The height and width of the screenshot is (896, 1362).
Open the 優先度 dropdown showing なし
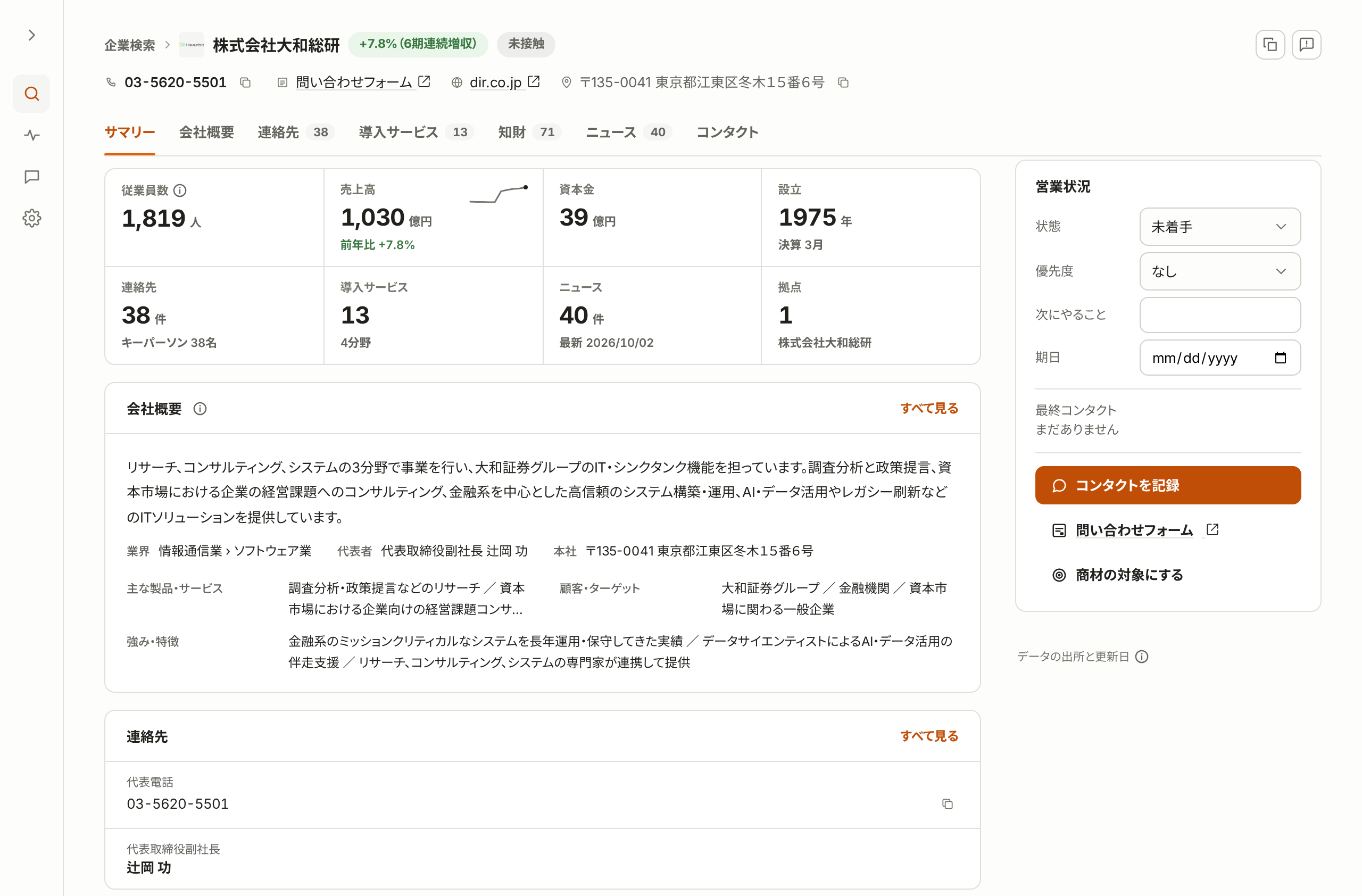coord(1220,272)
